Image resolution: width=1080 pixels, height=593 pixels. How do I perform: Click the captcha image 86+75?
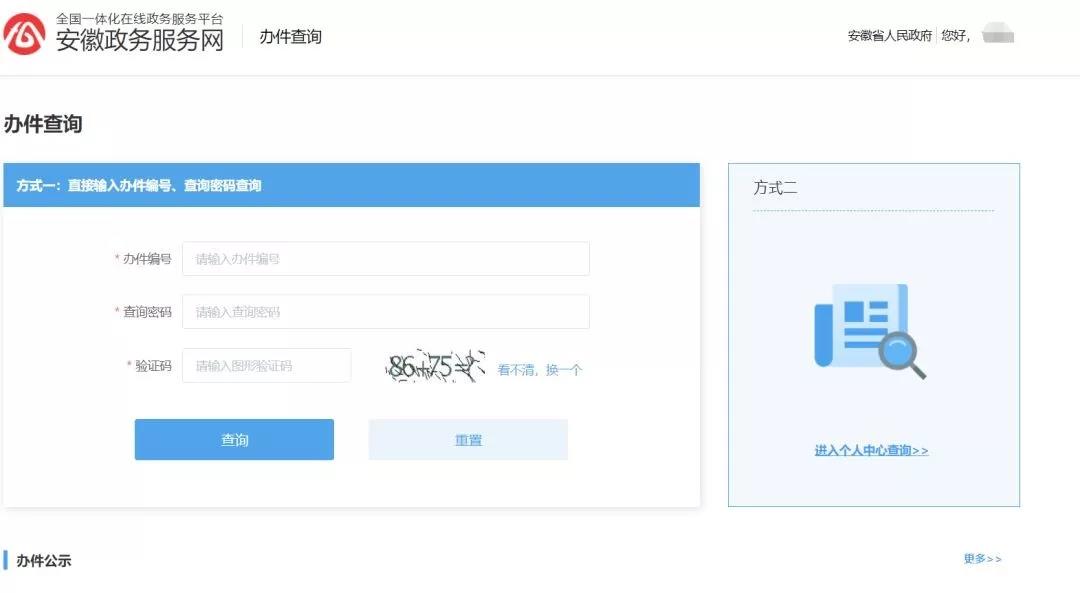435,368
